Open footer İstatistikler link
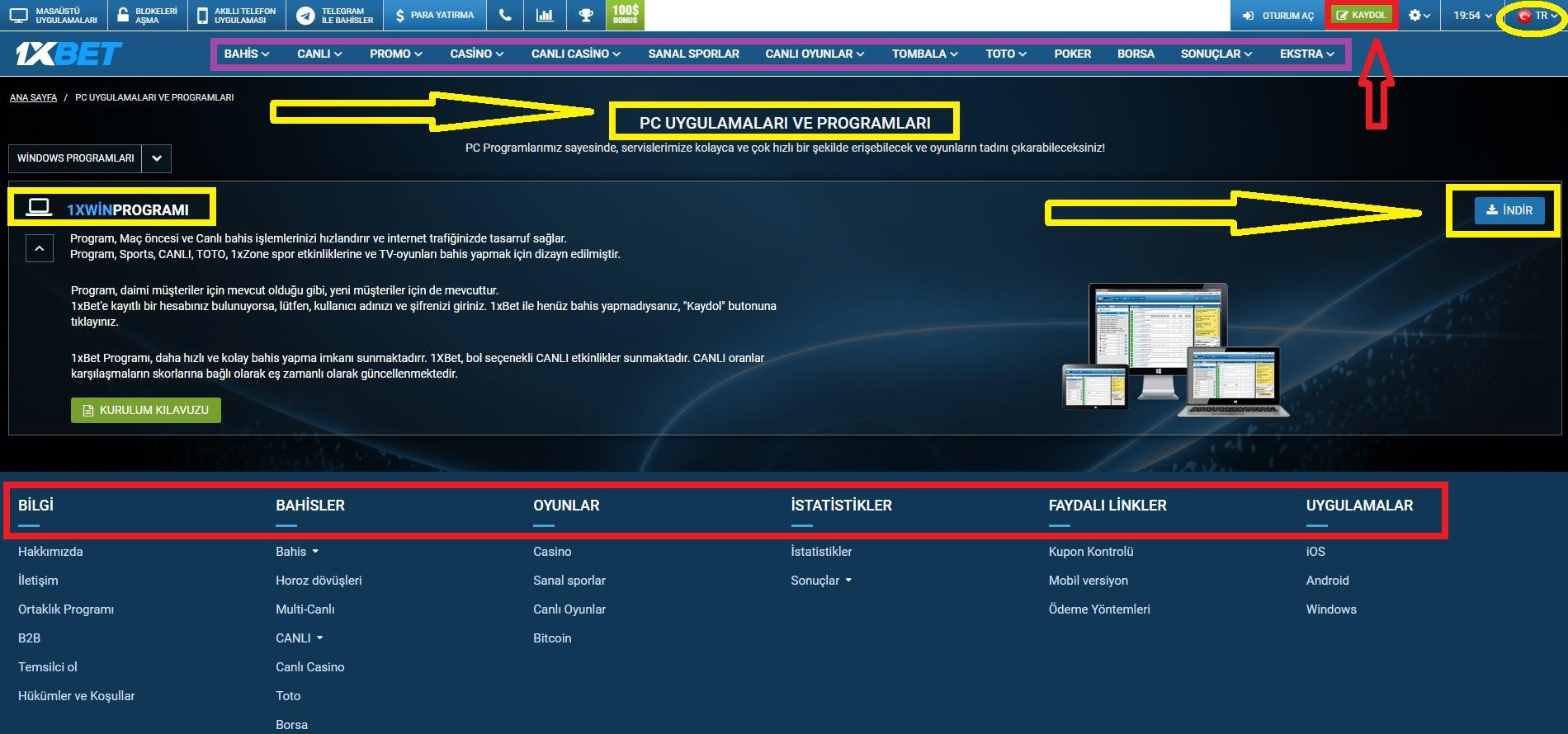 click(x=821, y=552)
